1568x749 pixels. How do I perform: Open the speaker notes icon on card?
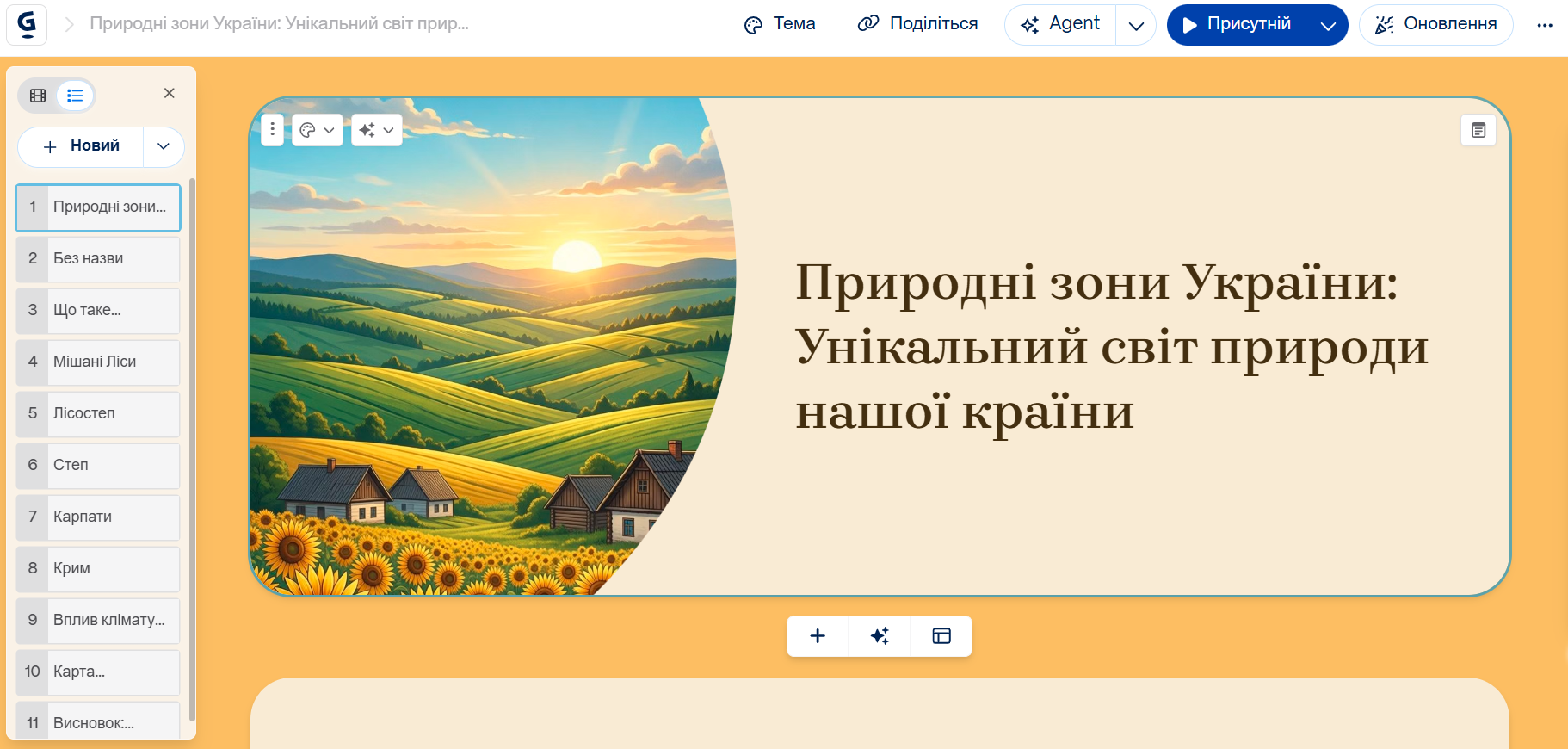[1478, 131]
